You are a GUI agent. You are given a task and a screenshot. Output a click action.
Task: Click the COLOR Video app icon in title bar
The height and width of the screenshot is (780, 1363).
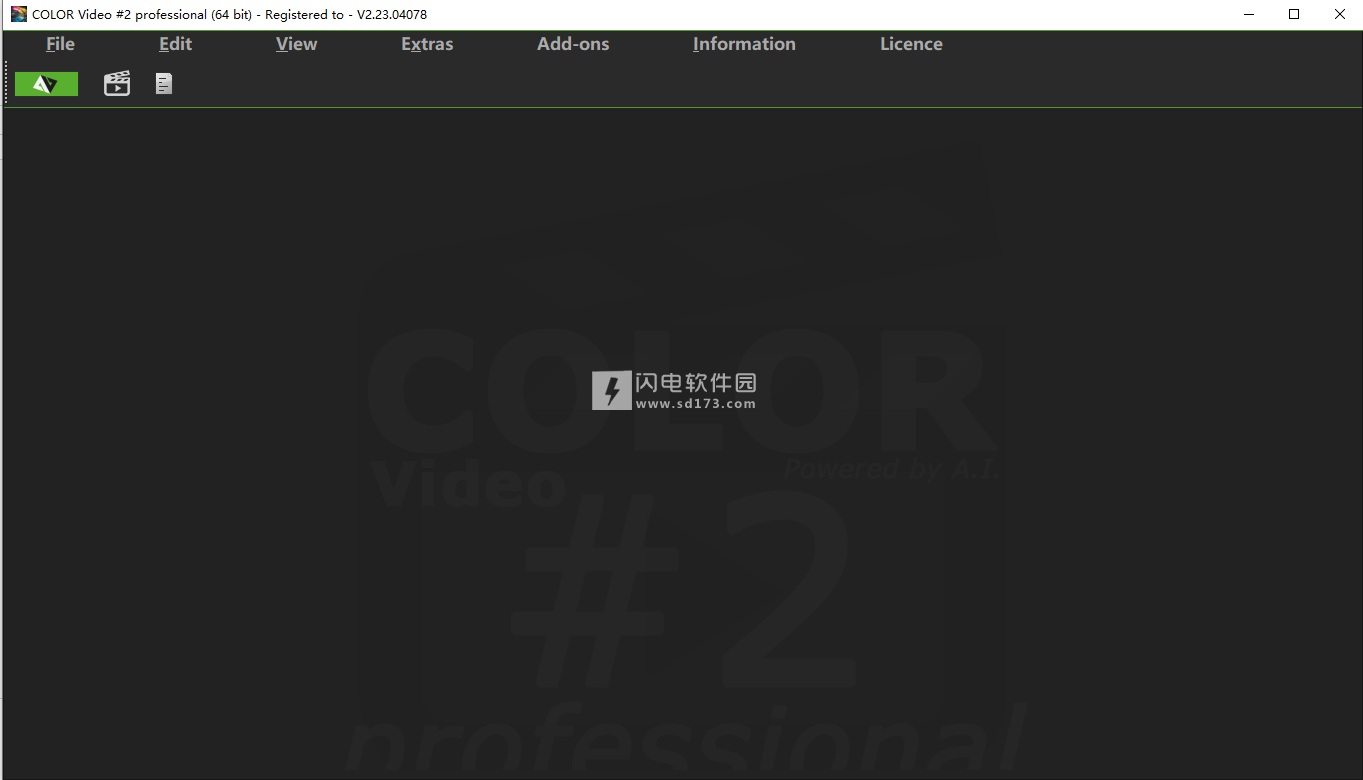pyautogui.click(x=19, y=14)
